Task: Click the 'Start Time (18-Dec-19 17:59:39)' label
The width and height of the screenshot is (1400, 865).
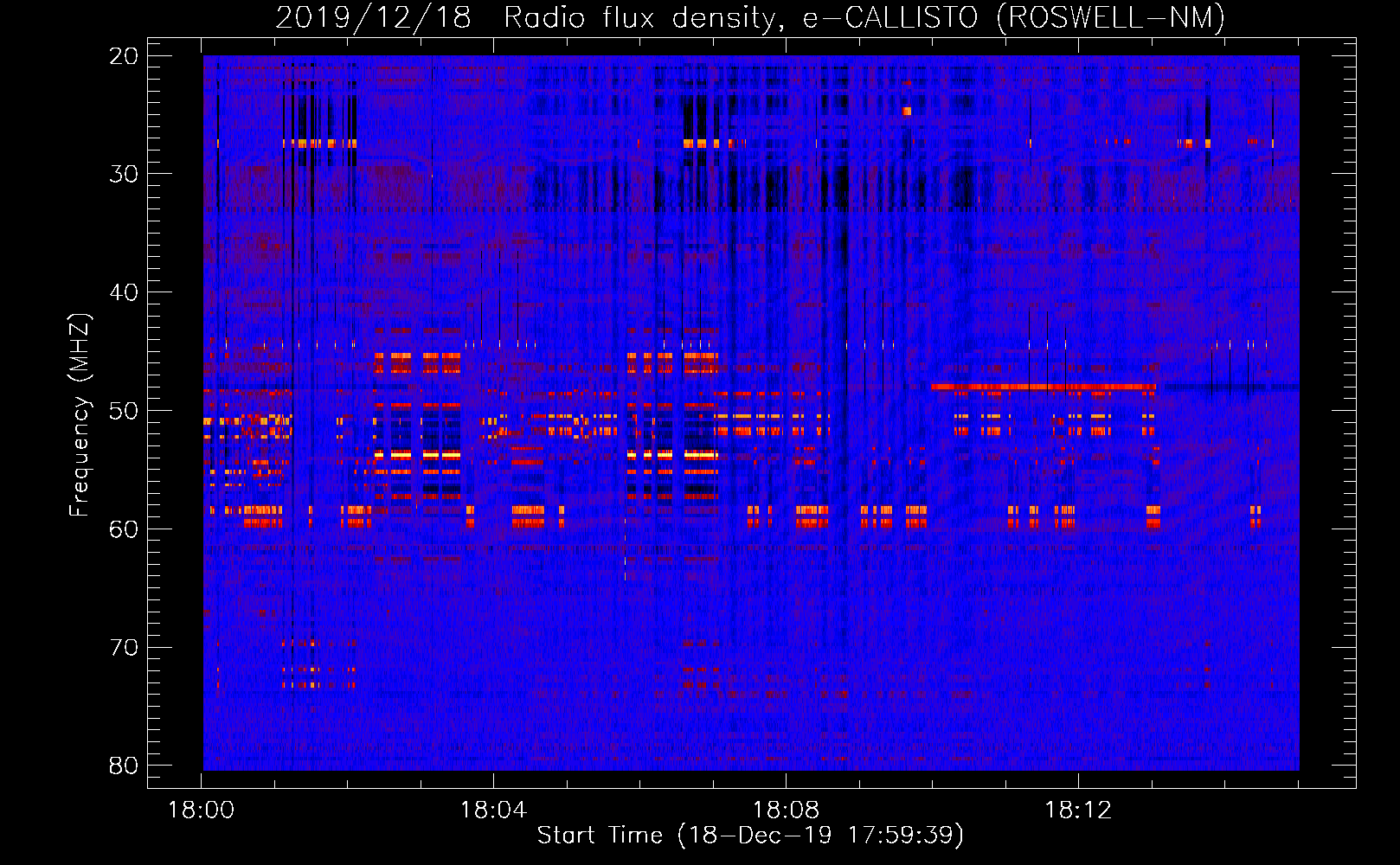Action: [x=750, y=836]
